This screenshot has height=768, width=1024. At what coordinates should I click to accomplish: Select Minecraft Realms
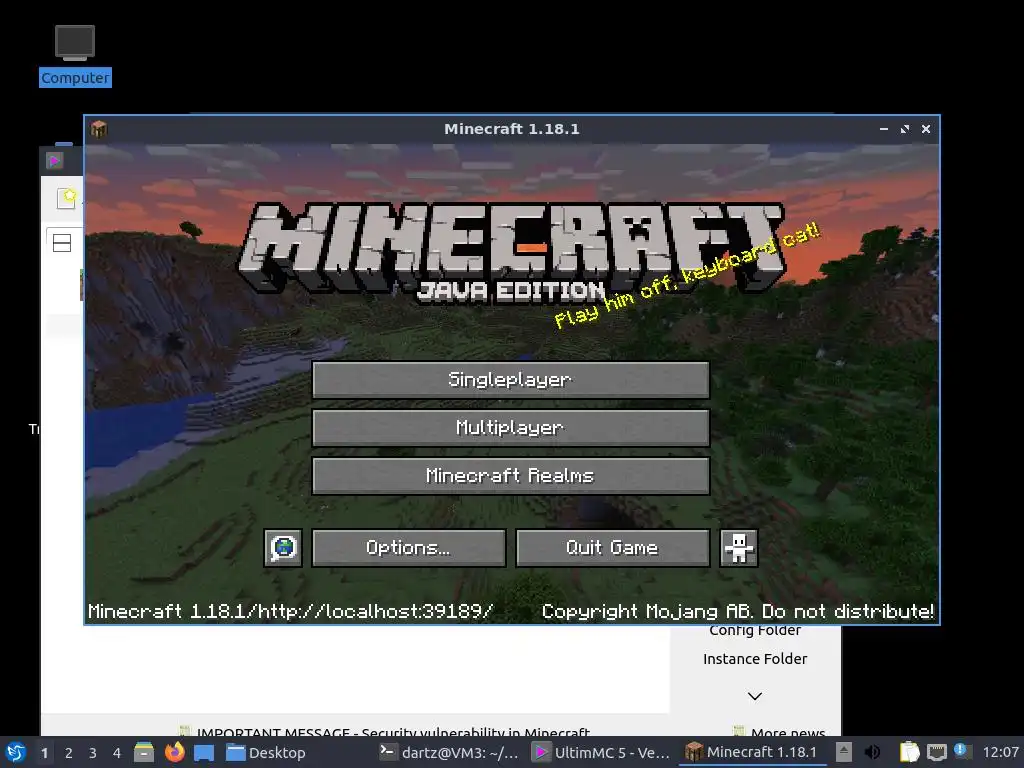(511, 475)
